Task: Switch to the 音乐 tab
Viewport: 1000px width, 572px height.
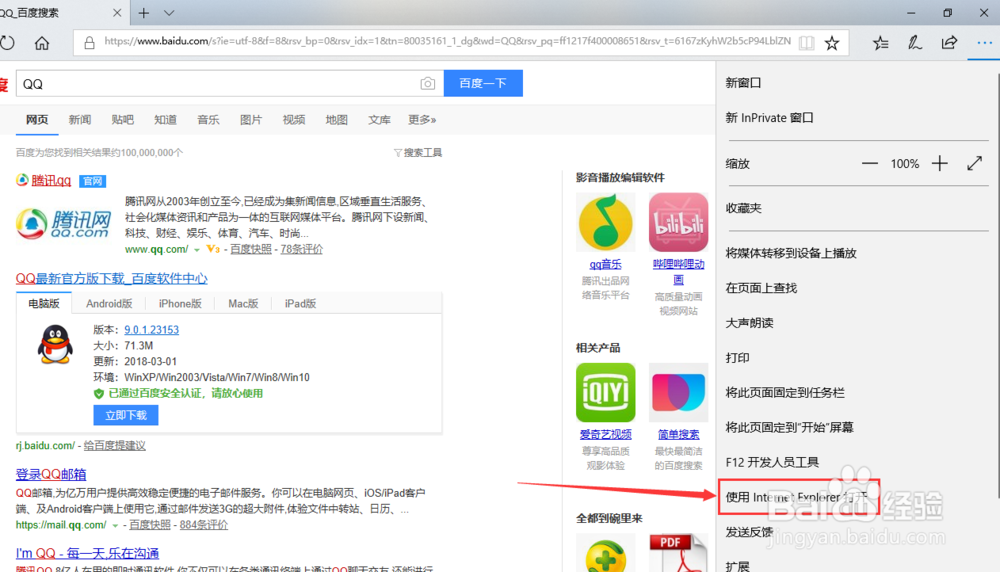Action: 208,120
